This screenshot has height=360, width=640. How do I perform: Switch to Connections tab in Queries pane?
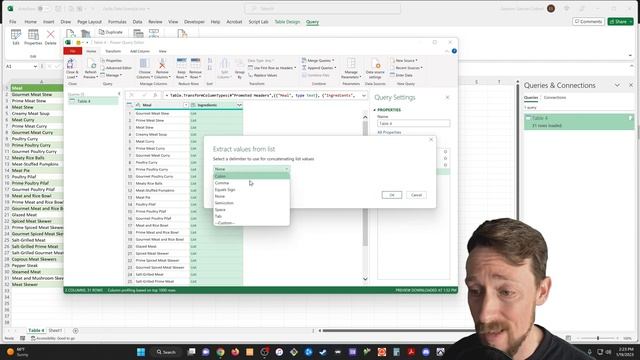pyautogui.click(x=555, y=98)
